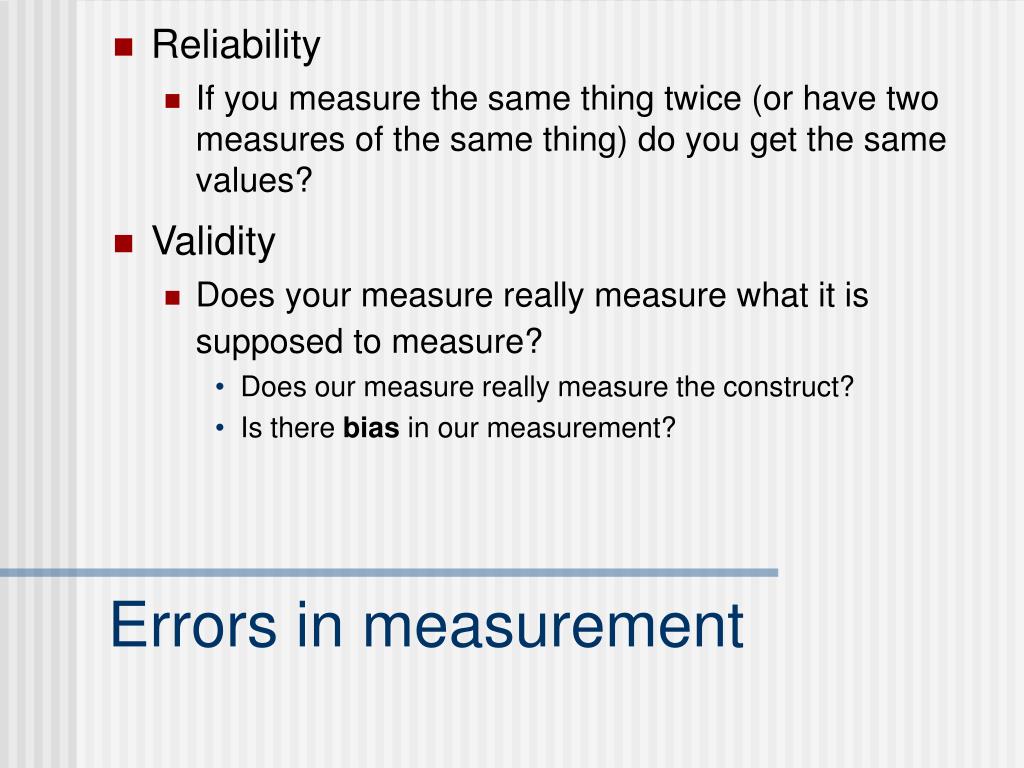Click the red bullet beside Reliability

point(123,47)
